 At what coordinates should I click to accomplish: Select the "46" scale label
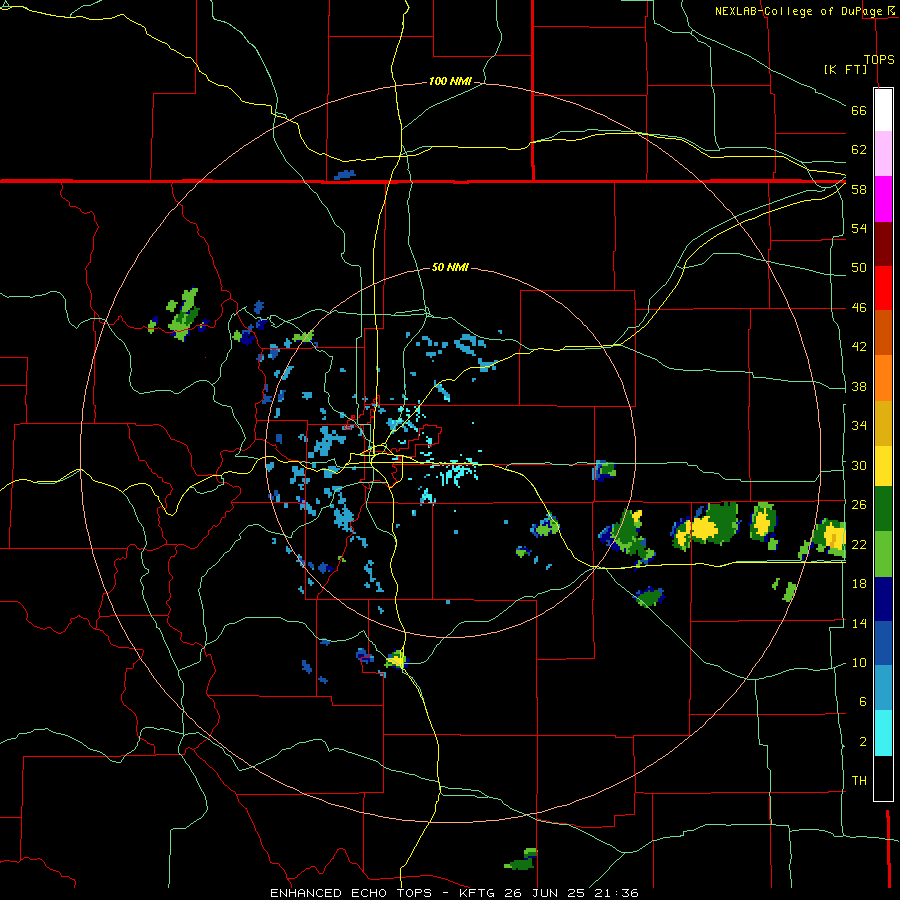pyautogui.click(x=859, y=308)
